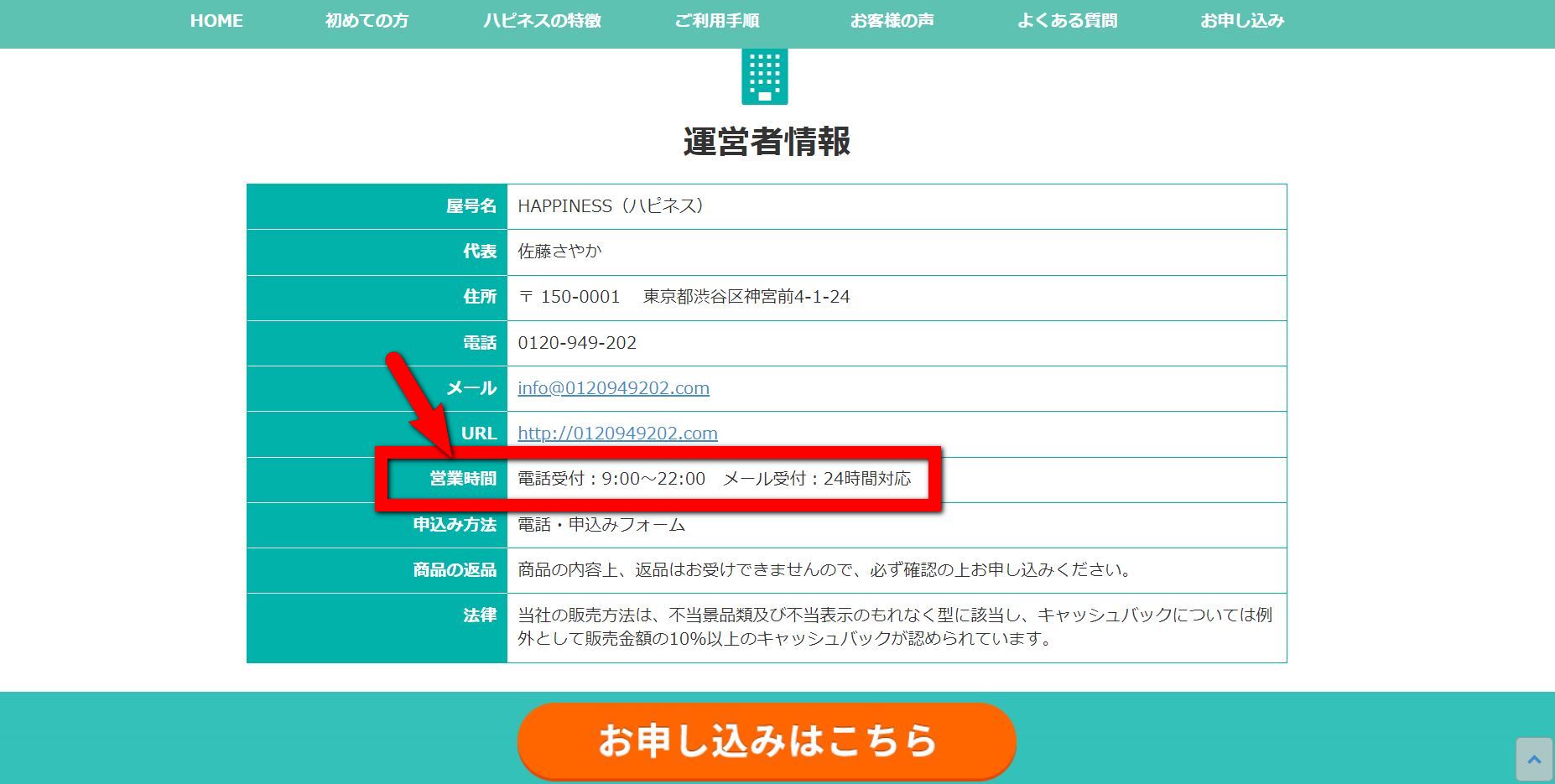
Task: Go to the HOME menu item
Action: pyautogui.click(x=216, y=21)
